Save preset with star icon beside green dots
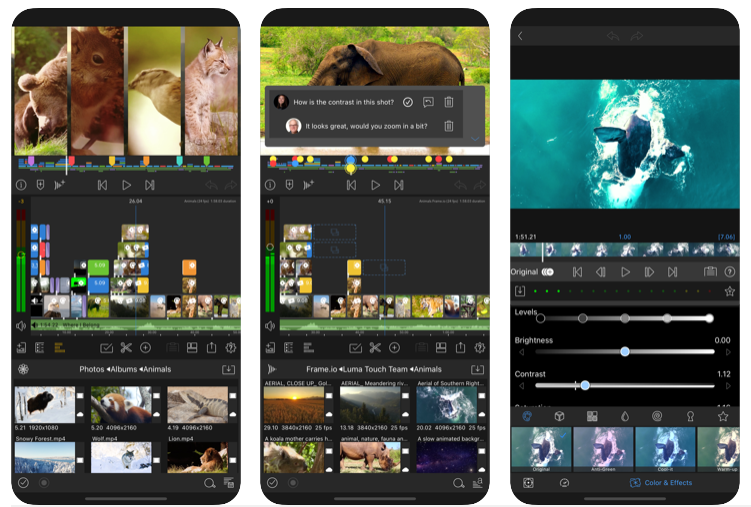 729,291
